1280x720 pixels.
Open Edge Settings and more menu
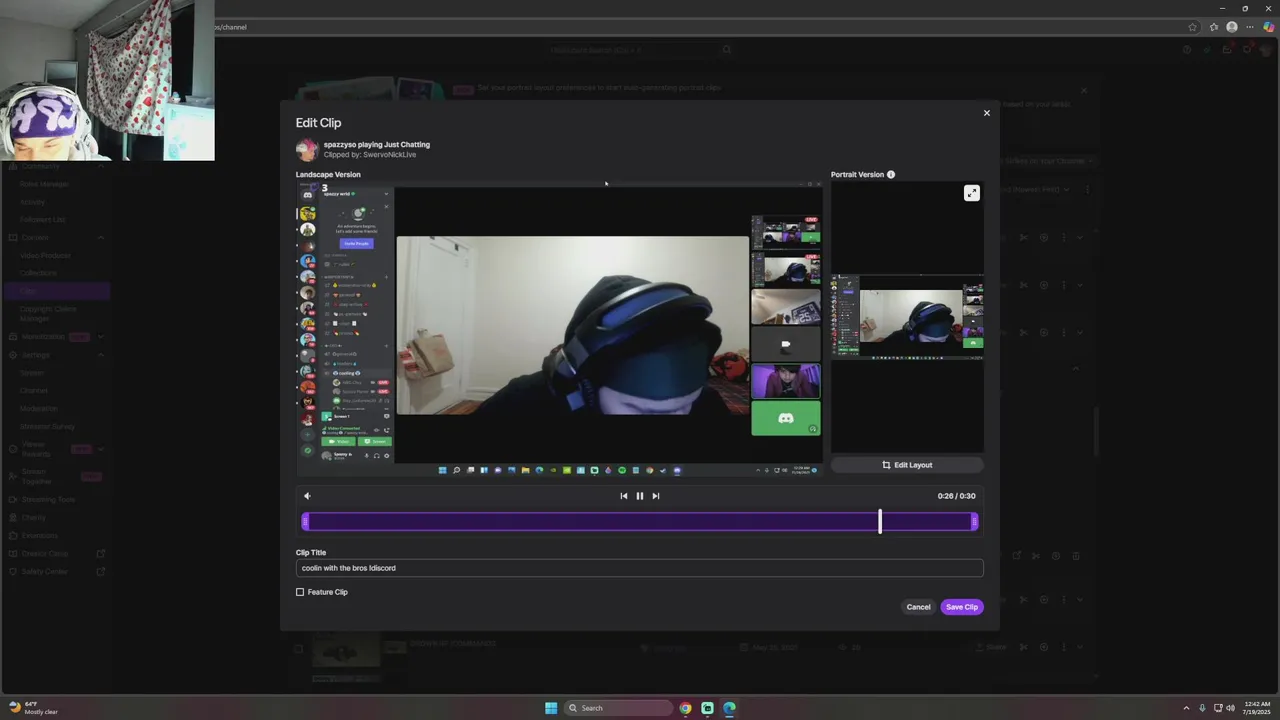1250,27
